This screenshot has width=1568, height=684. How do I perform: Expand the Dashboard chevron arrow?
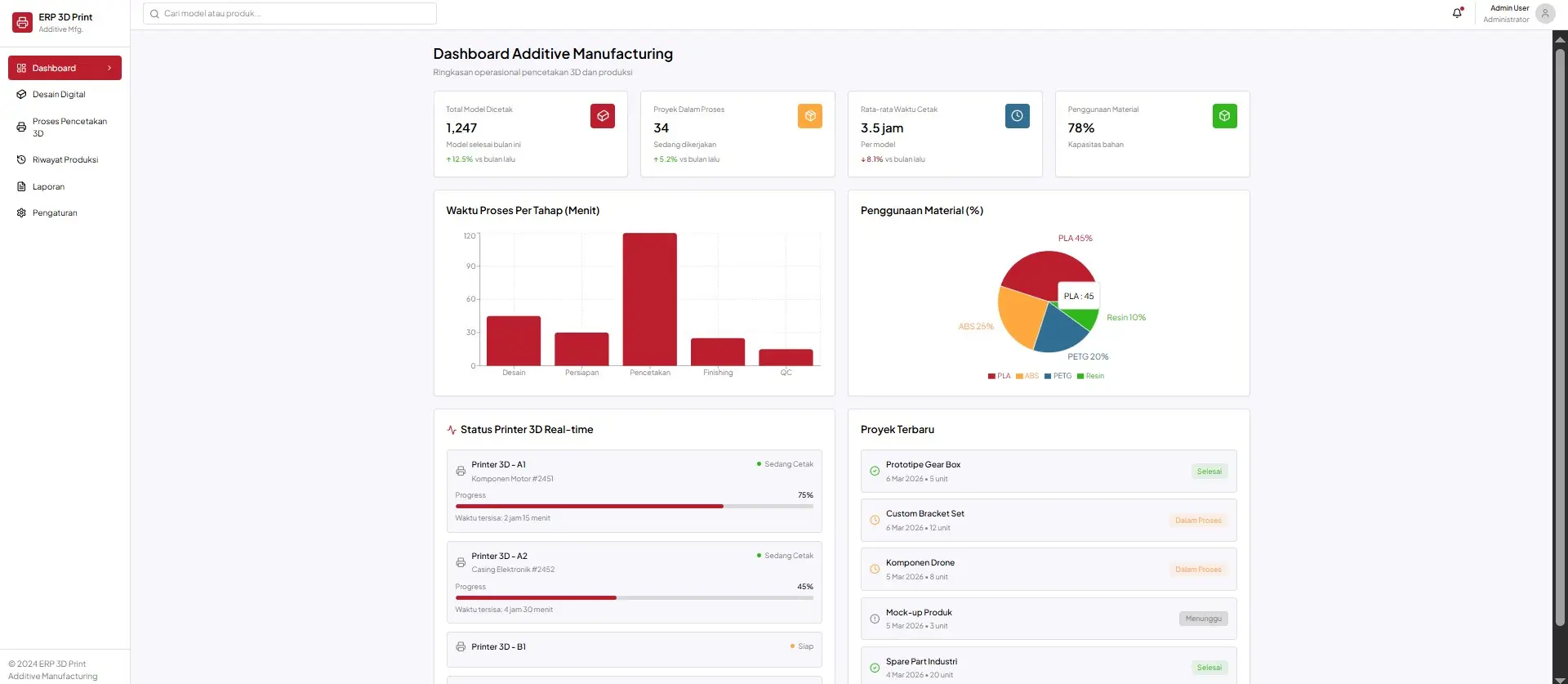pyautogui.click(x=109, y=68)
